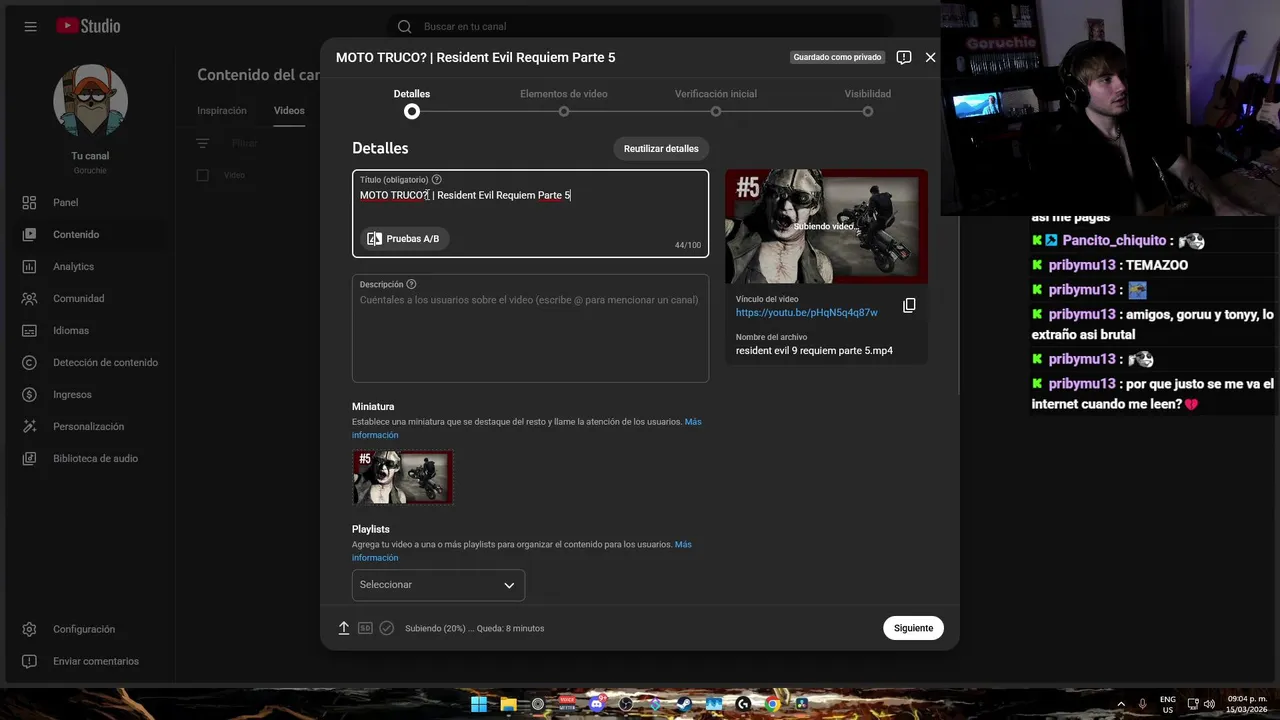Focus the Buscar en tu canal search field
The width and height of the screenshot is (1280, 720).
point(640,26)
